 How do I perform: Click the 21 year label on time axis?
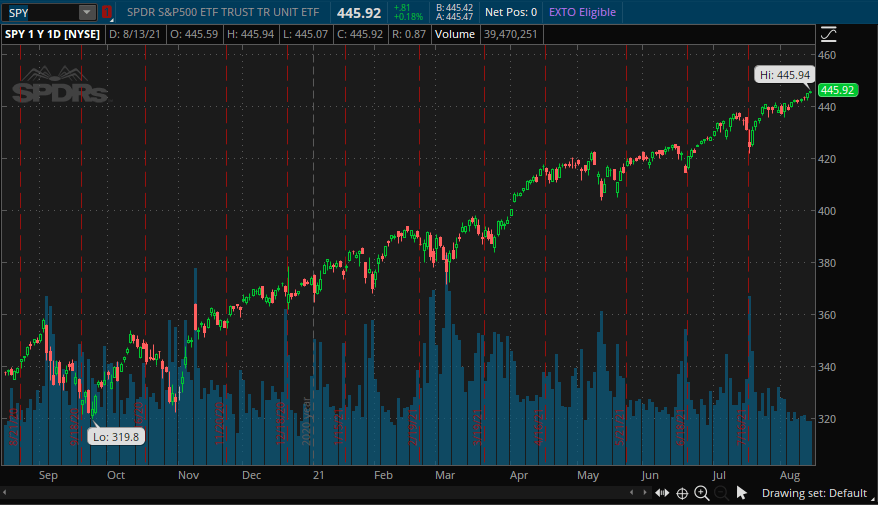(319, 475)
